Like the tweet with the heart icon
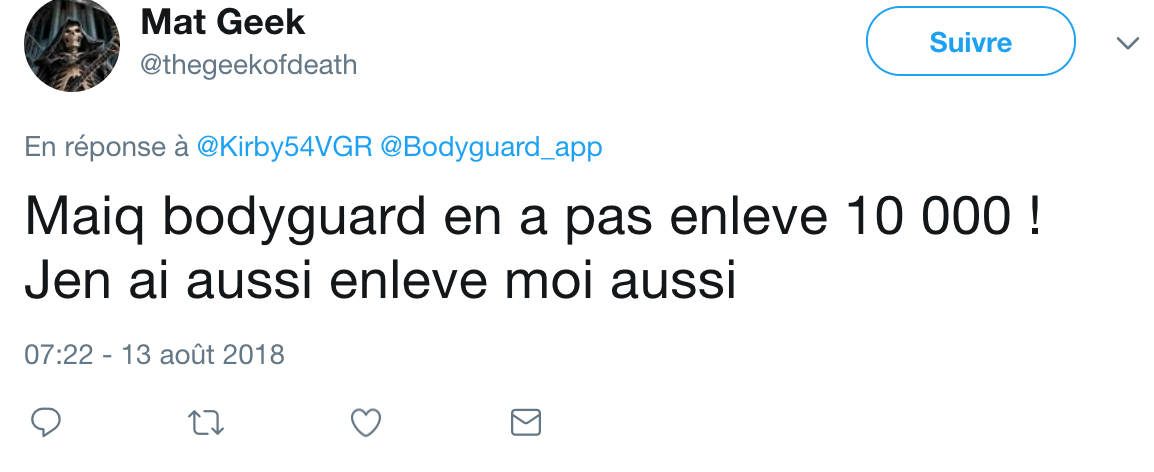 click(x=366, y=423)
